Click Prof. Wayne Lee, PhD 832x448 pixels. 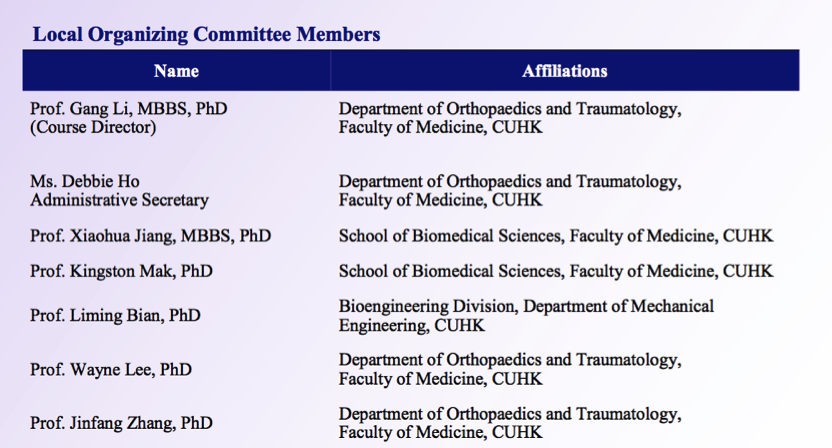click(111, 369)
